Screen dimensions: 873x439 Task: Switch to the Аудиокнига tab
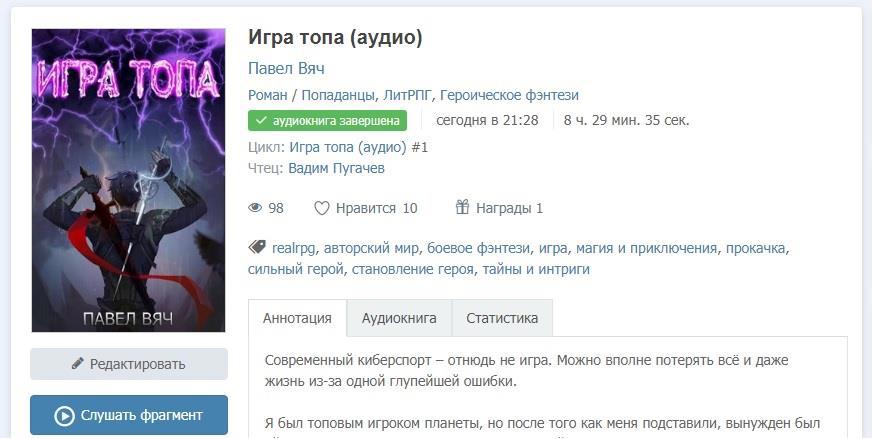pyautogui.click(x=399, y=318)
